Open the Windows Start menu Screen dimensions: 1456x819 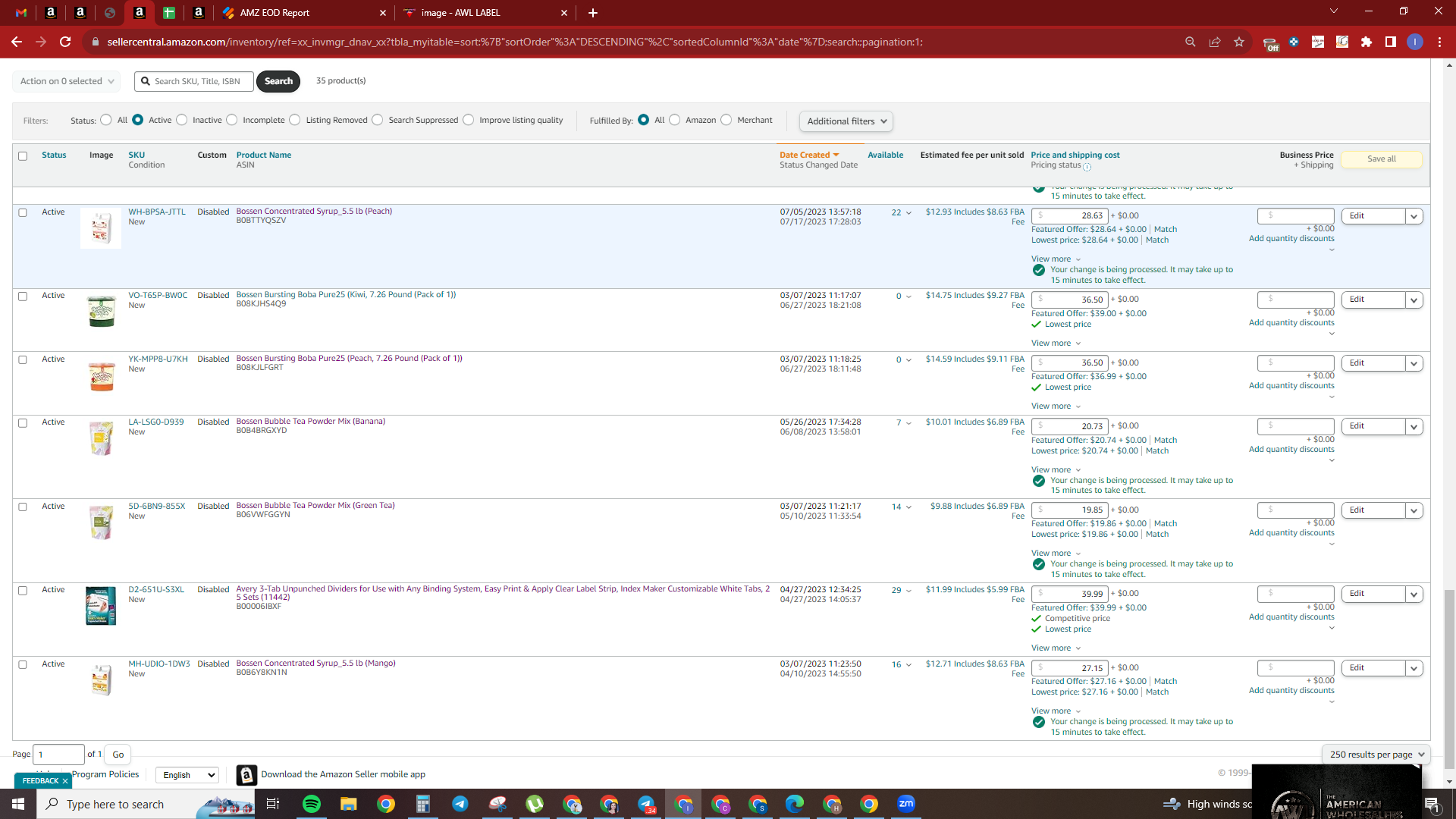pyautogui.click(x=18, y=804)
